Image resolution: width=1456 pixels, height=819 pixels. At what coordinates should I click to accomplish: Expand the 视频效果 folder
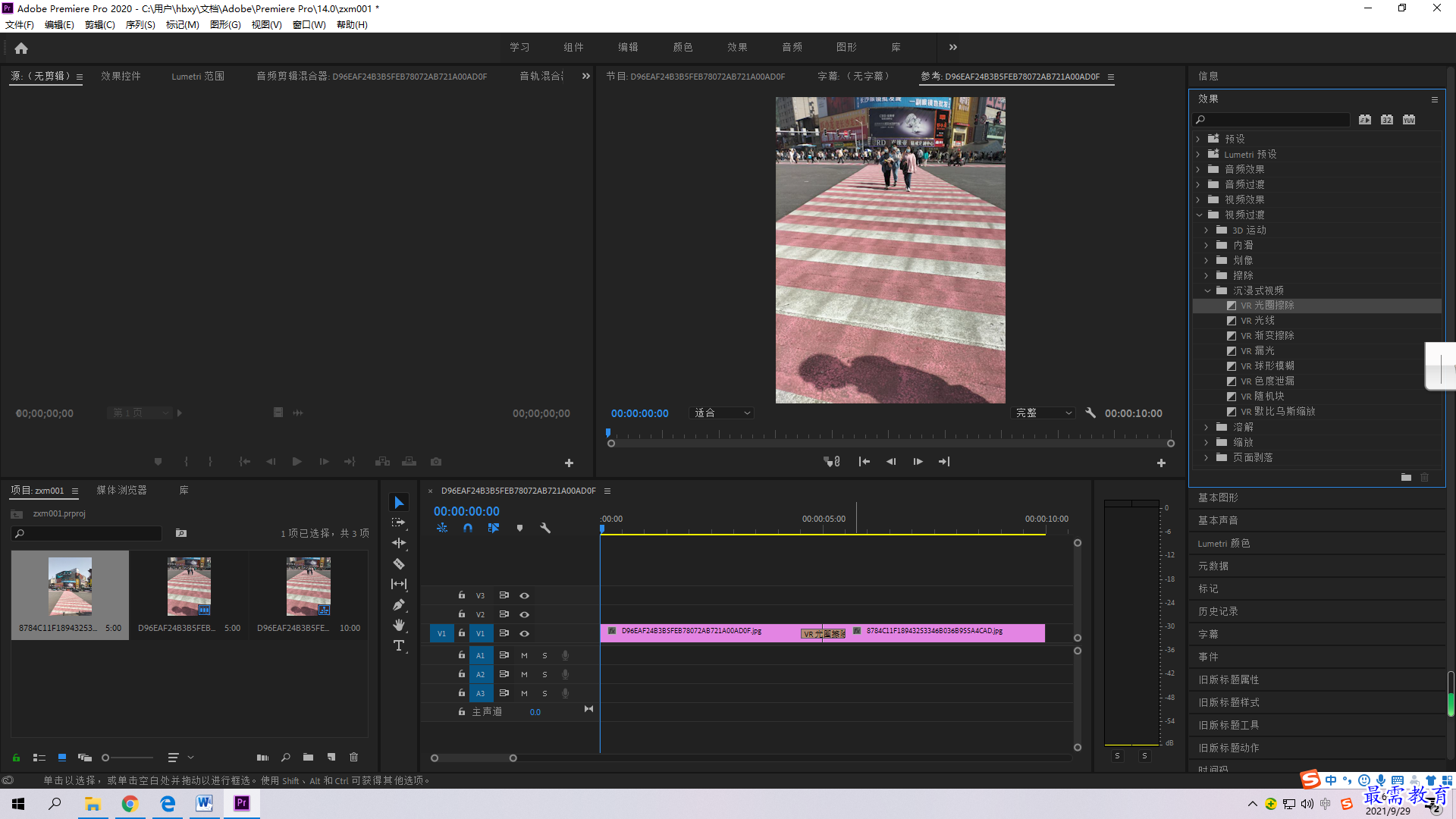point(1198,199)
